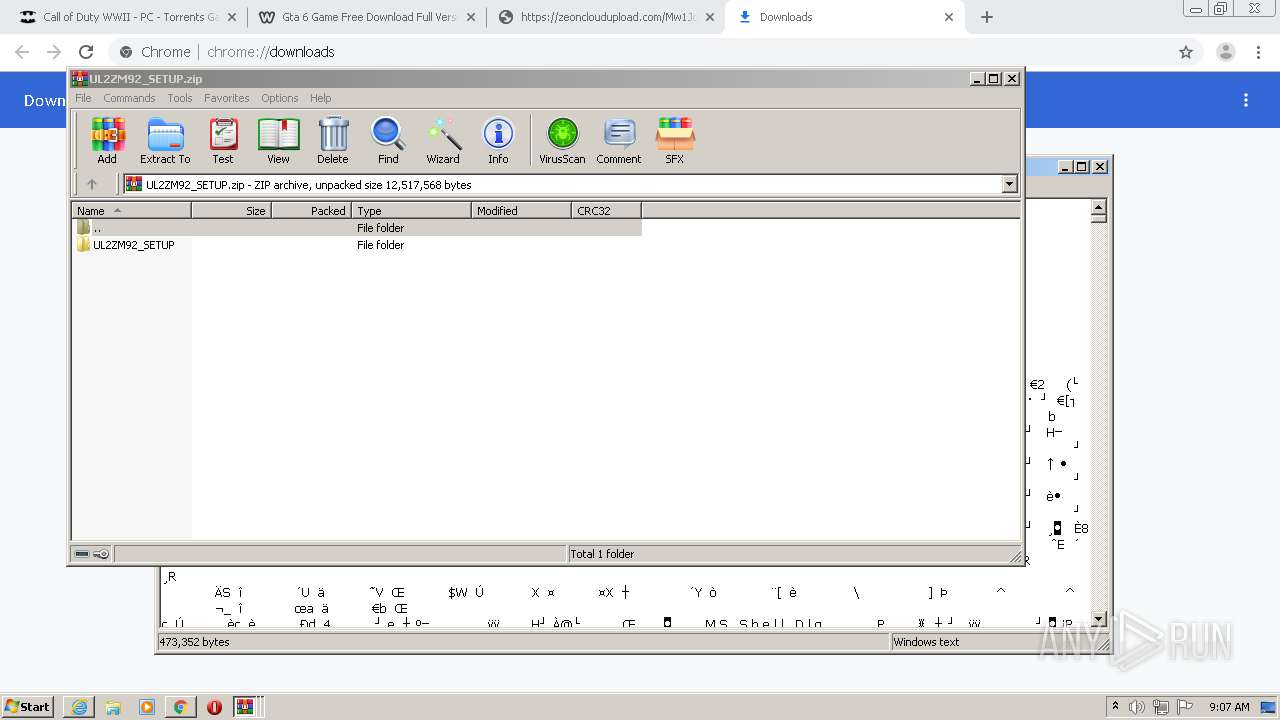Open Downloads page three-dot menu
The height and width of the screenshot is (720, 1280).
point(1246,100)
